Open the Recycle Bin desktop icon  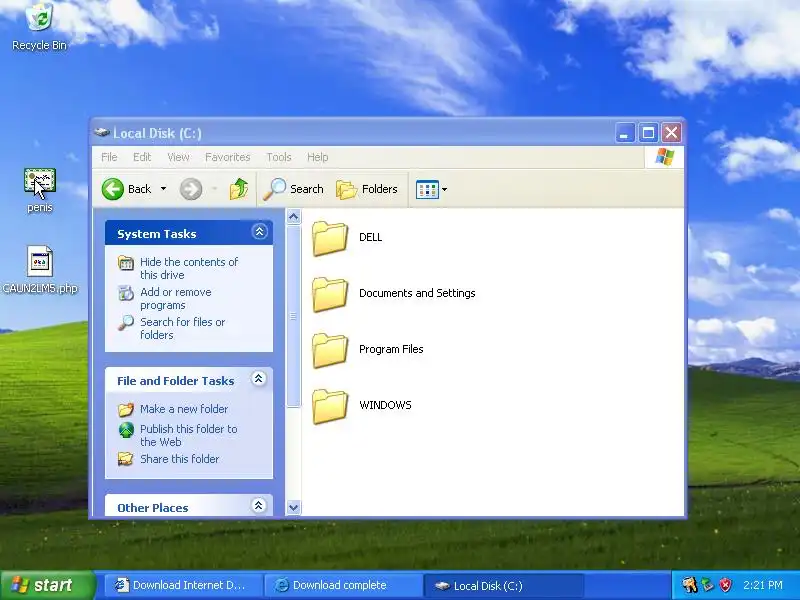click(x=39, y=26)
